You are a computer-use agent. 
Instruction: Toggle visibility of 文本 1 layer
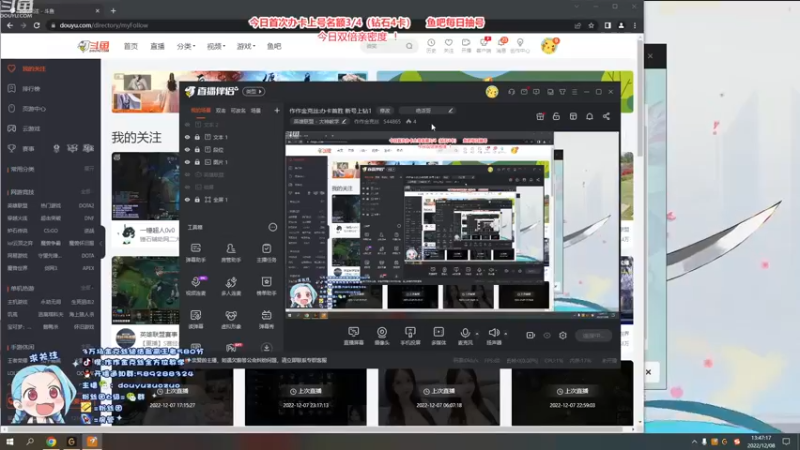pyautogui.click(x=187, y=137)
